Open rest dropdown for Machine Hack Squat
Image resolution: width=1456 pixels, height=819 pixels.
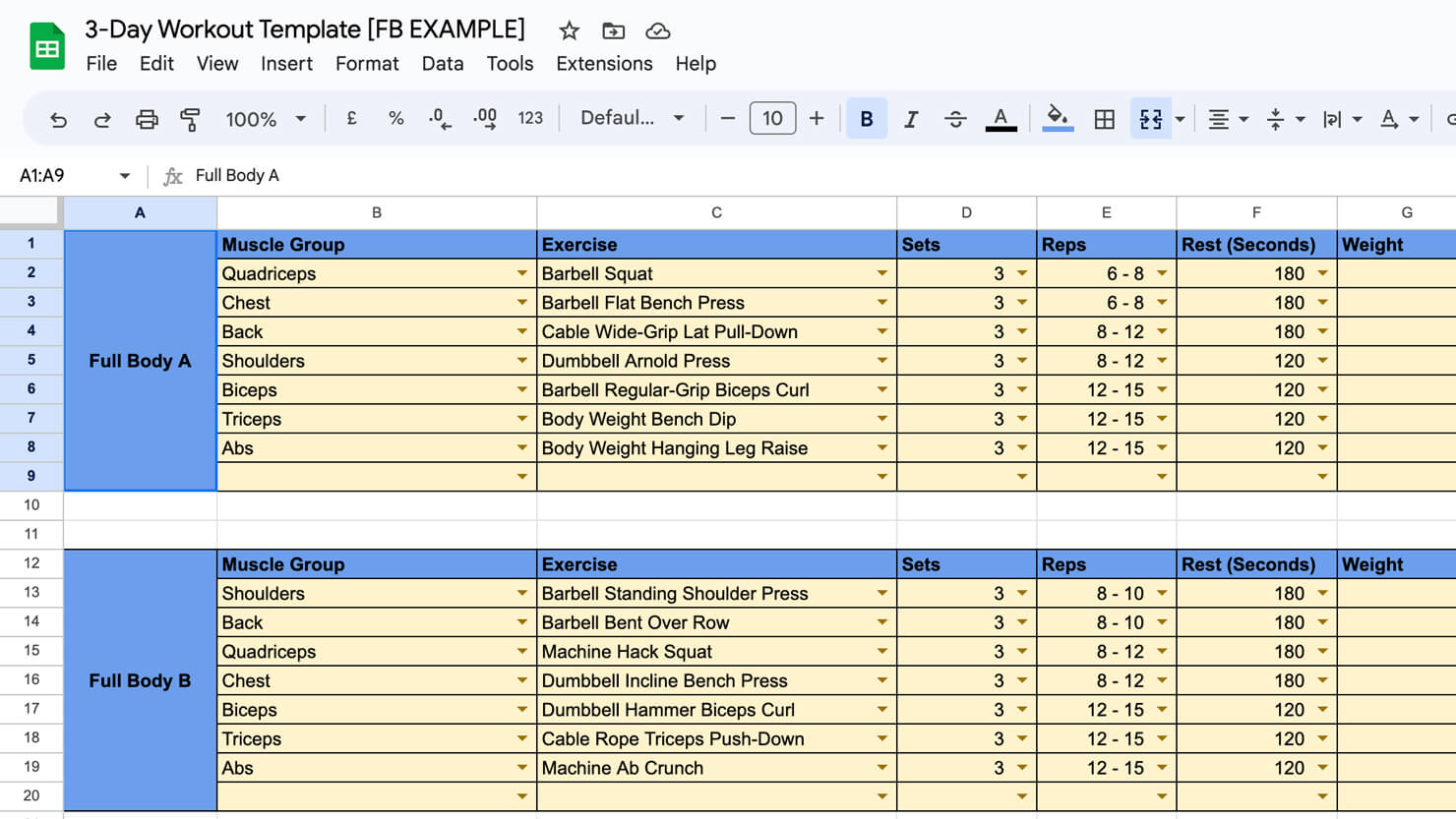click(1323, 652)
